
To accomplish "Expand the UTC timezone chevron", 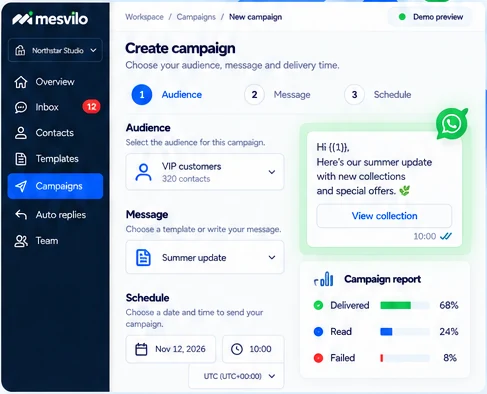I will 272,376.
